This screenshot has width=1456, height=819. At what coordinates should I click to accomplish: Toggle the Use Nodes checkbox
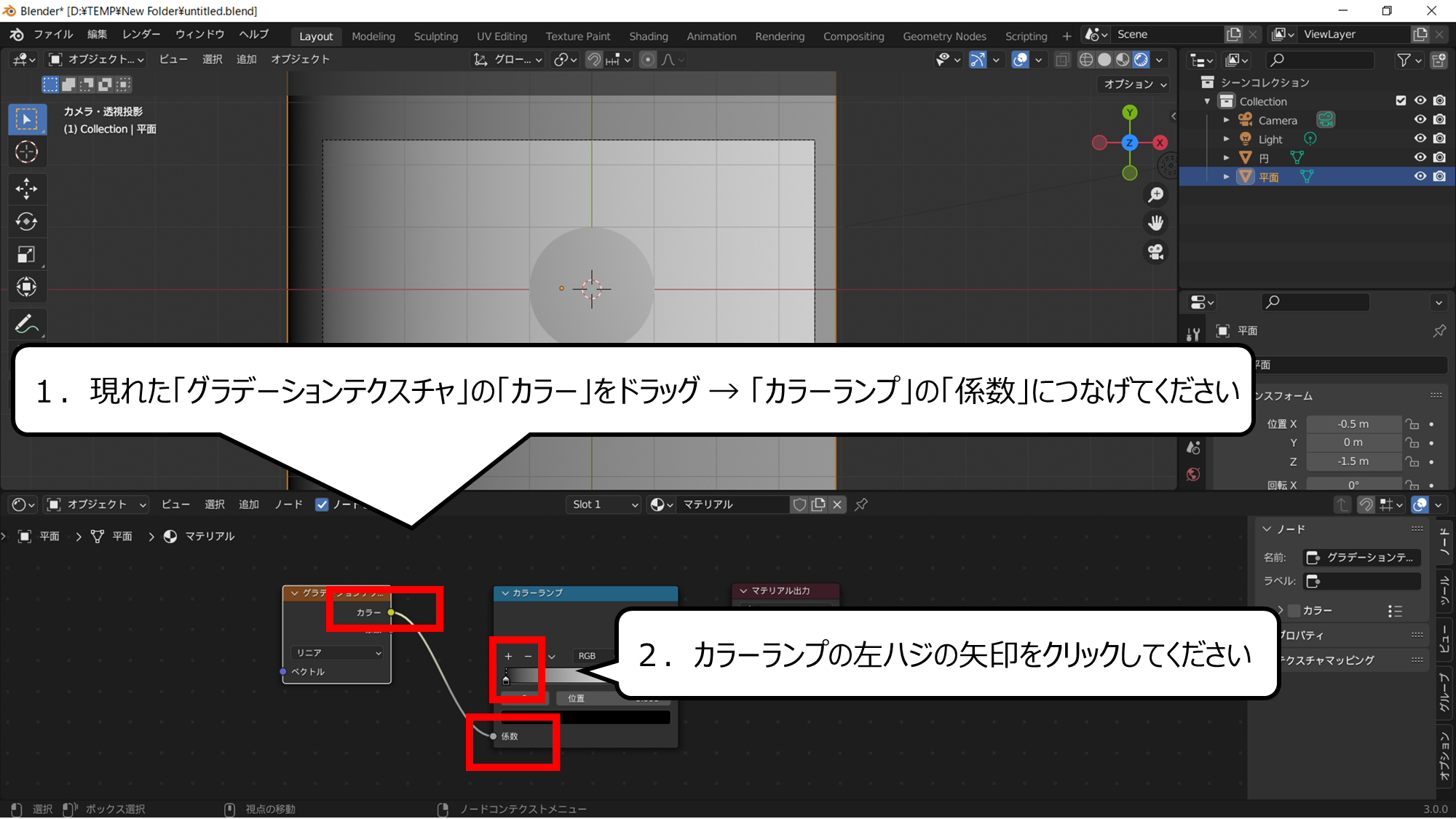pyautogui.click(x=322, y=505)
